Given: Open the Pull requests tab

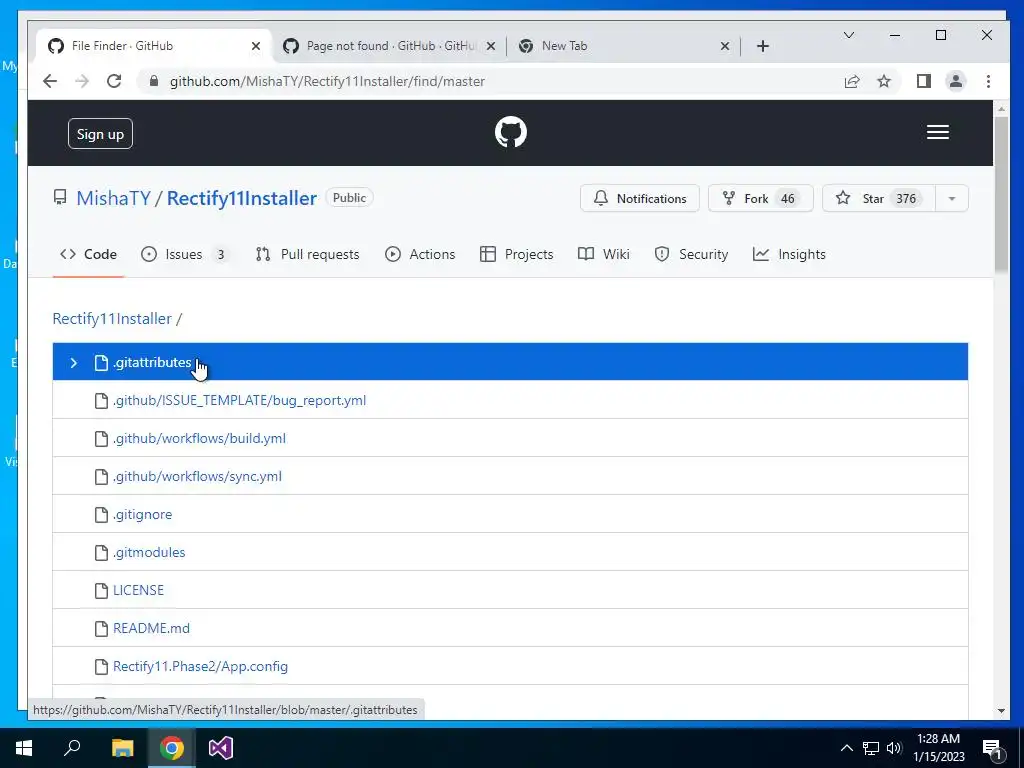Looking at the screenshot, I should coord(307,254).
